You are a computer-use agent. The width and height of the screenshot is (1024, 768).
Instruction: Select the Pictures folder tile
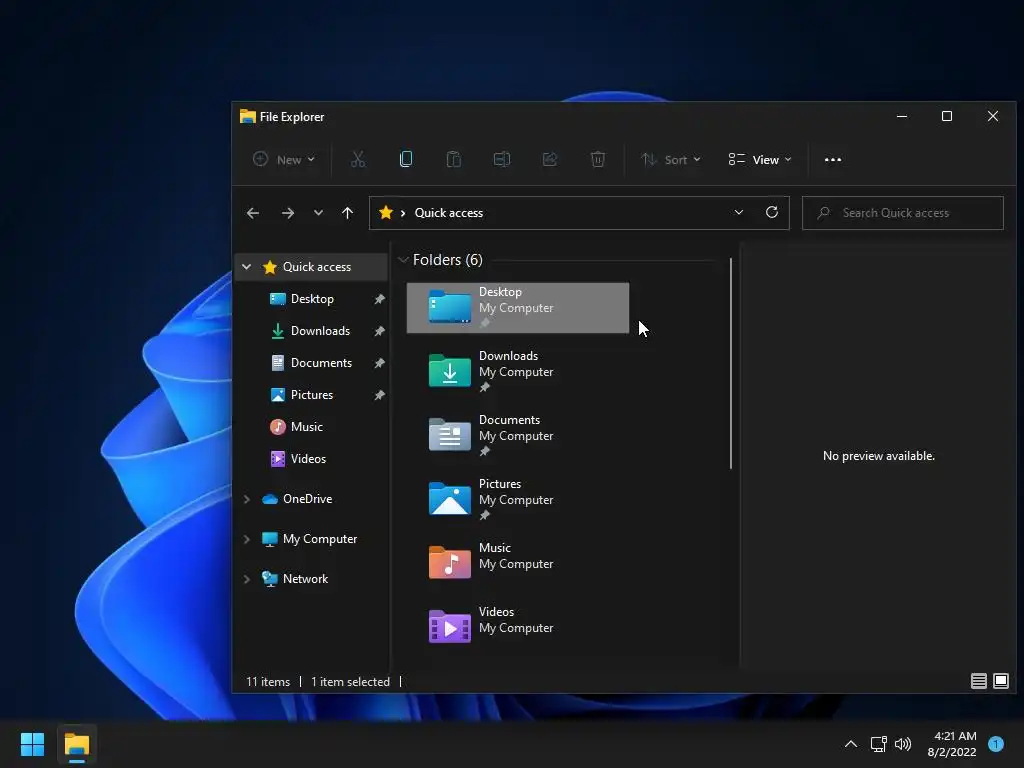518,500
